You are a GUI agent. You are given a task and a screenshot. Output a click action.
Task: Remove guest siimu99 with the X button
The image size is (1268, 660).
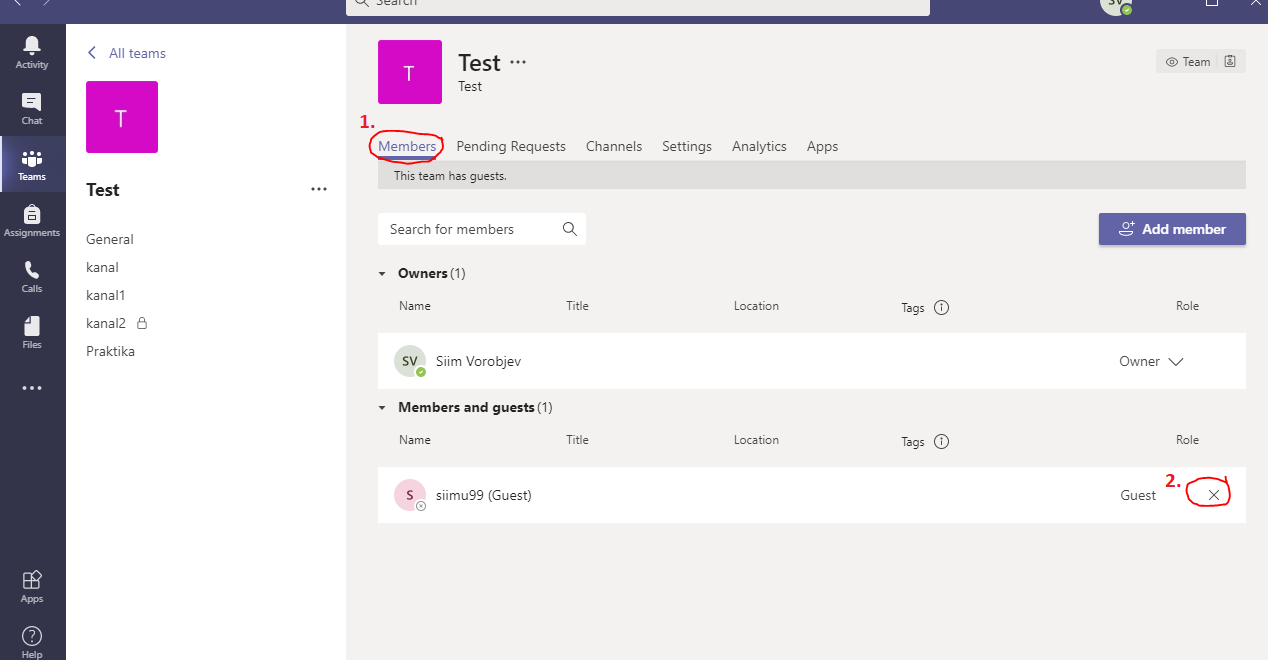click(x=1214, y=495)
